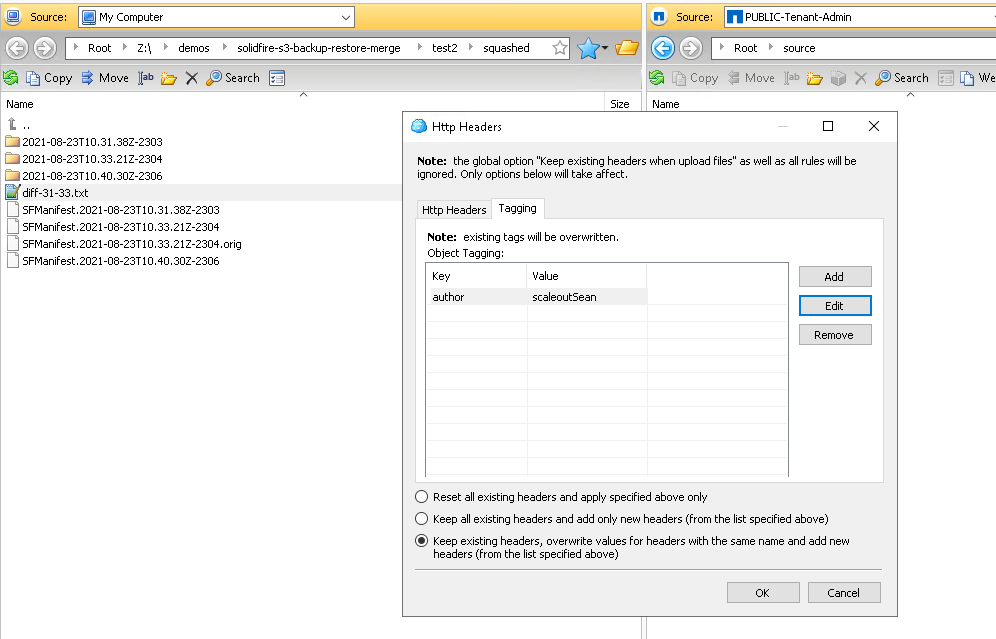The image size is (996, 639).
Task: Click delete X in right toolbar
Action: tap(861, 78)
